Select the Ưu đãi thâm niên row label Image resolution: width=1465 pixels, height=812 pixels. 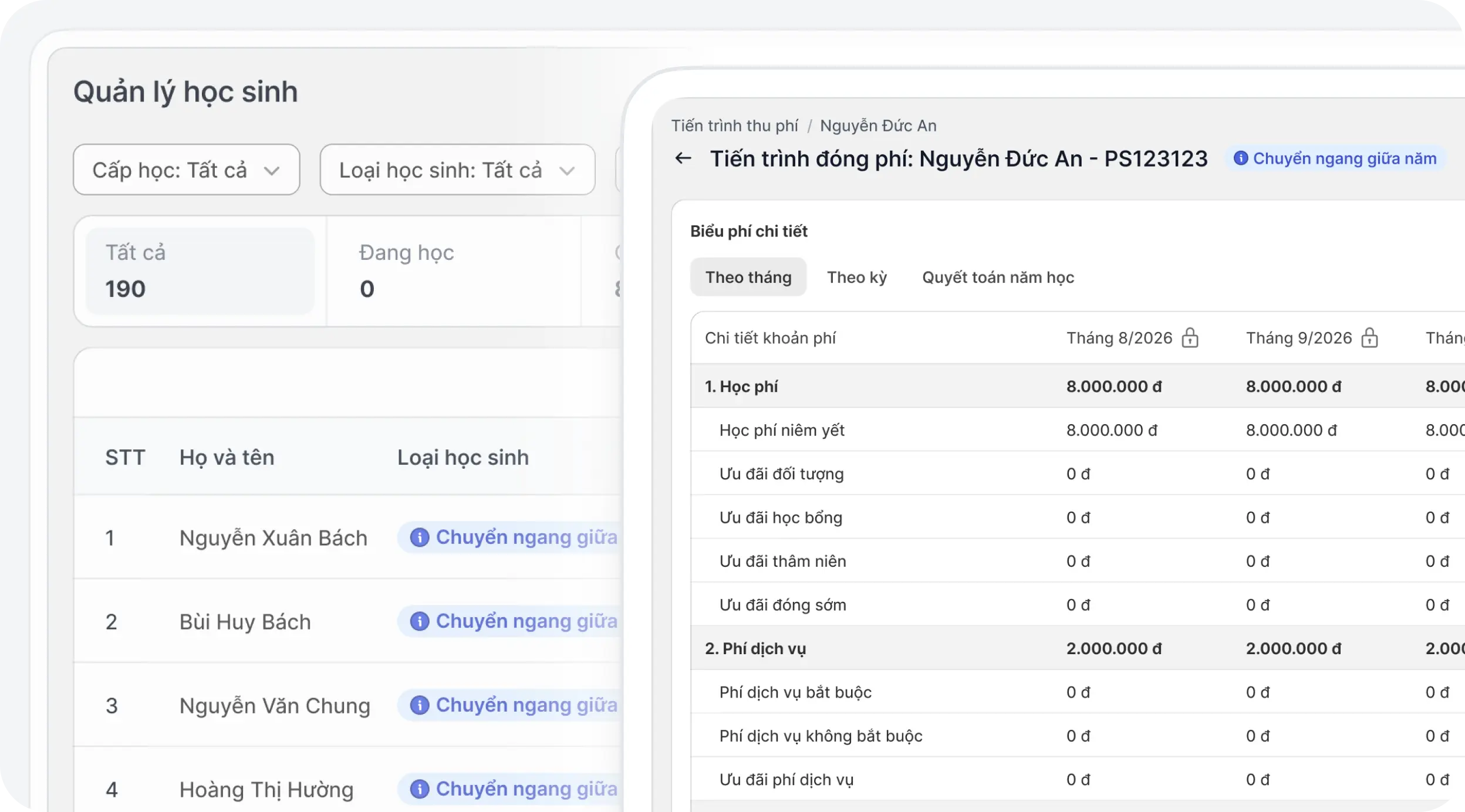point(783,561)
